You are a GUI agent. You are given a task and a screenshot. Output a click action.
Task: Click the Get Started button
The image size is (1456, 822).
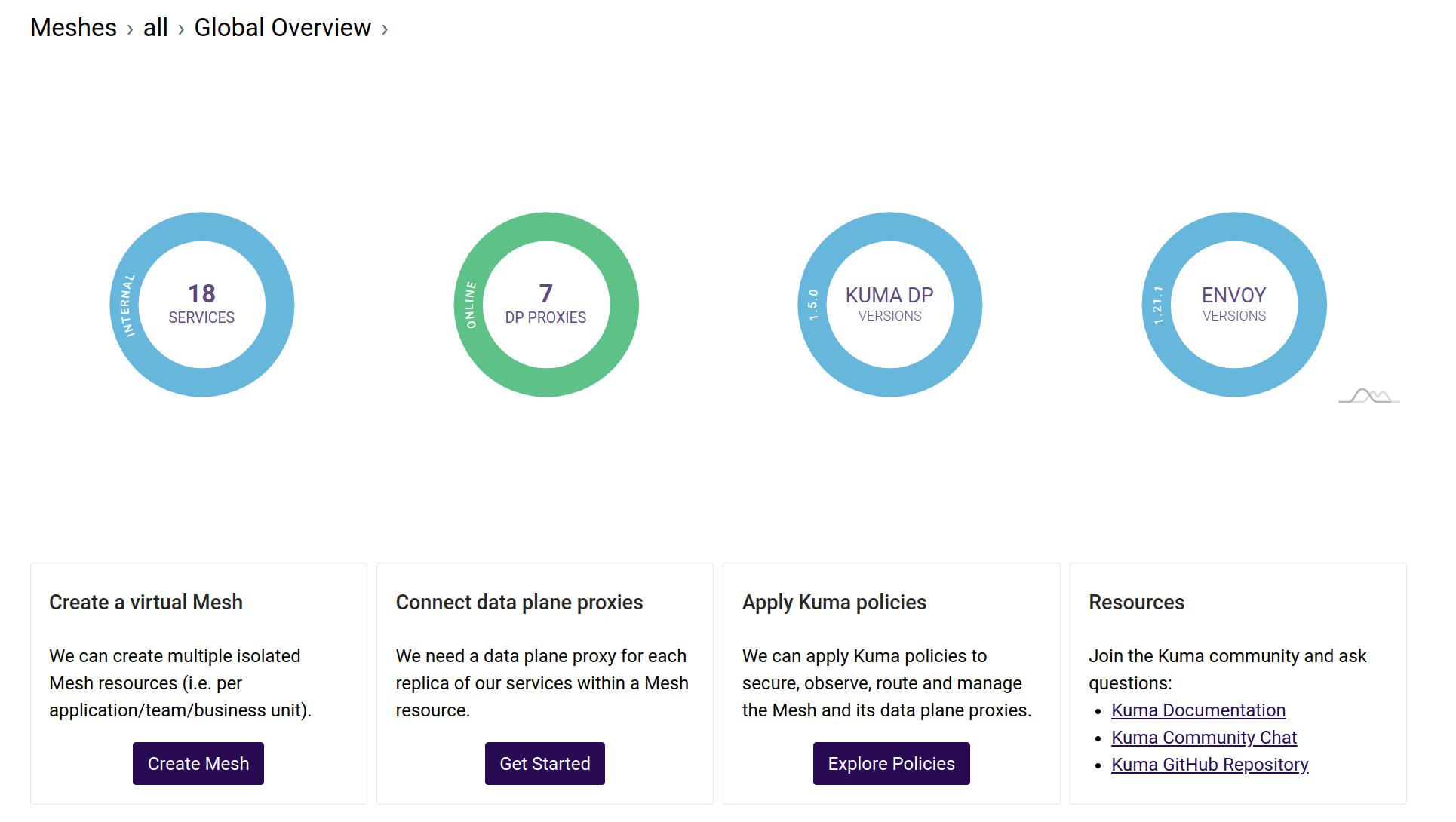(545, 763)
